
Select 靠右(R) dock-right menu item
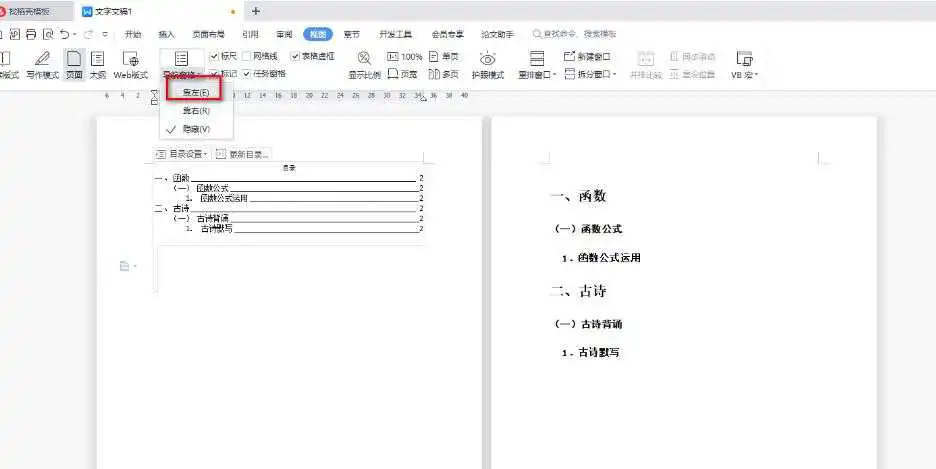click(196, 111)
